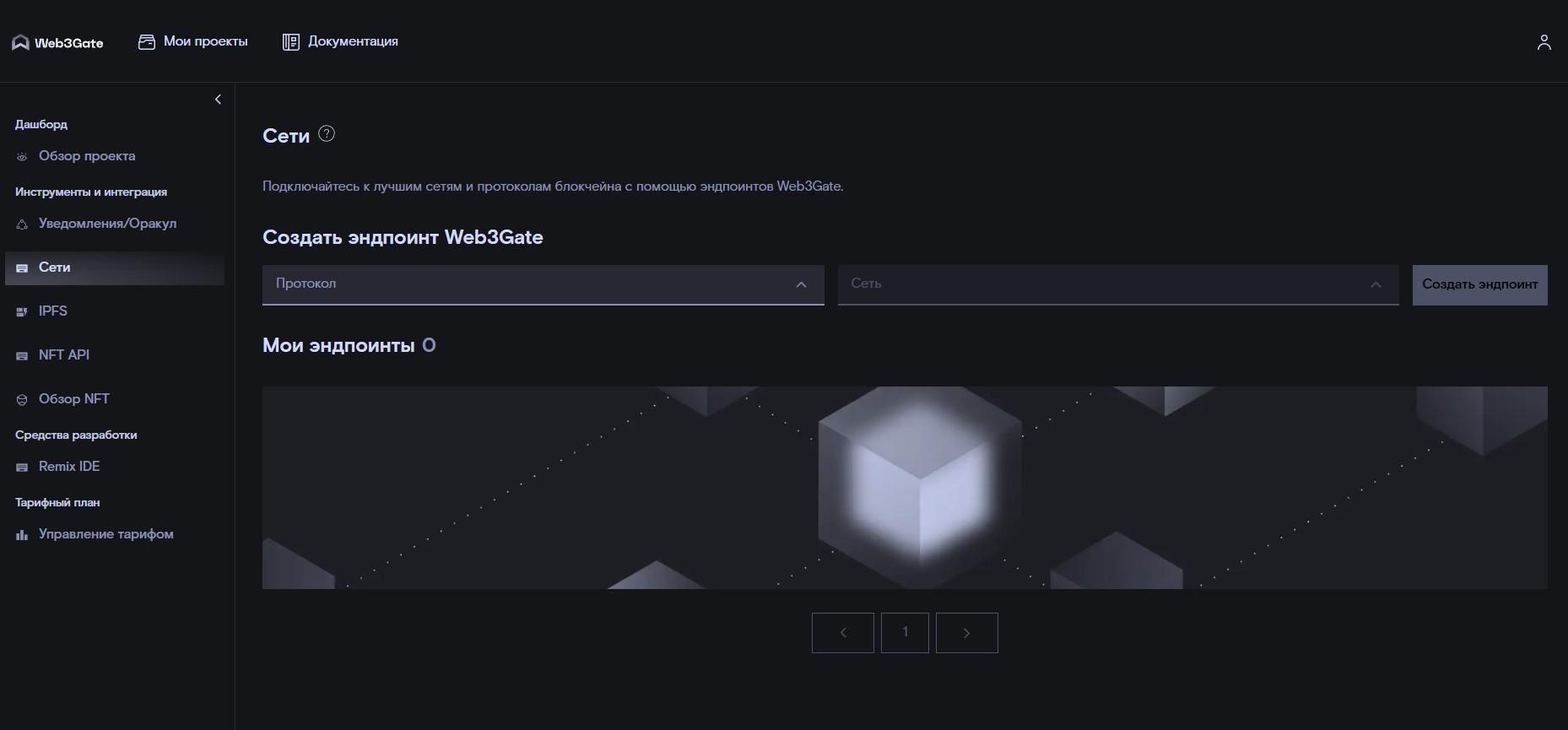Open Управление тарифом in the sidebar
This screenshot has width=1568, height=730.
tap(106, 534)
